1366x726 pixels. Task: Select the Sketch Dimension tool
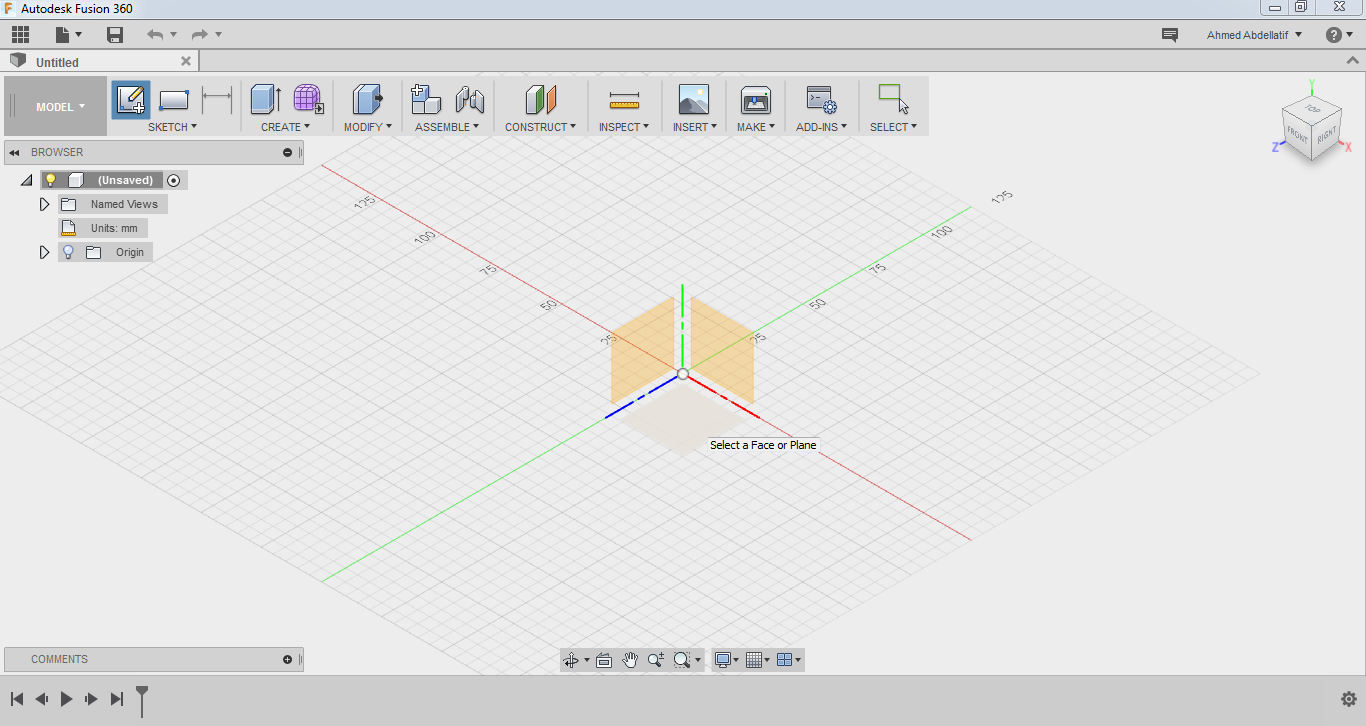click(x=217, y=100)
